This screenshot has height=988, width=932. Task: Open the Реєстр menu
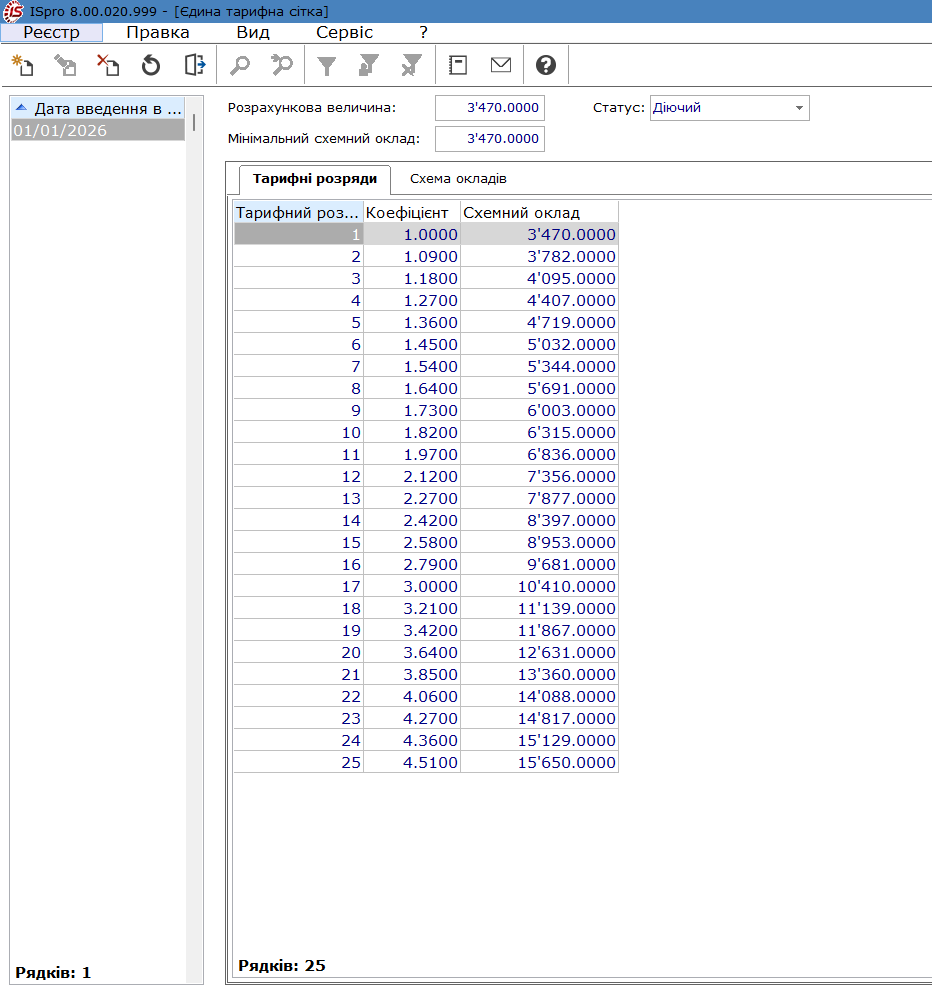pos(52,32)
